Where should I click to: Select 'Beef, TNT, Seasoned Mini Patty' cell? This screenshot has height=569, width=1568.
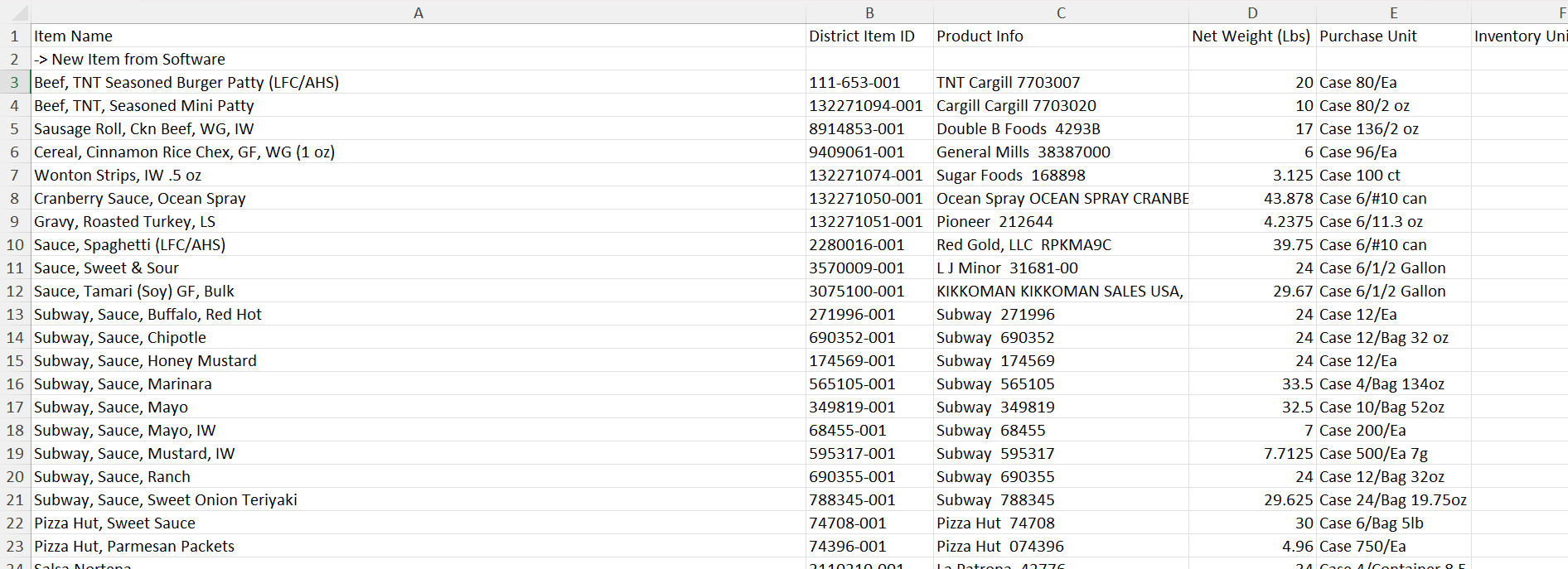coord(419,105)
